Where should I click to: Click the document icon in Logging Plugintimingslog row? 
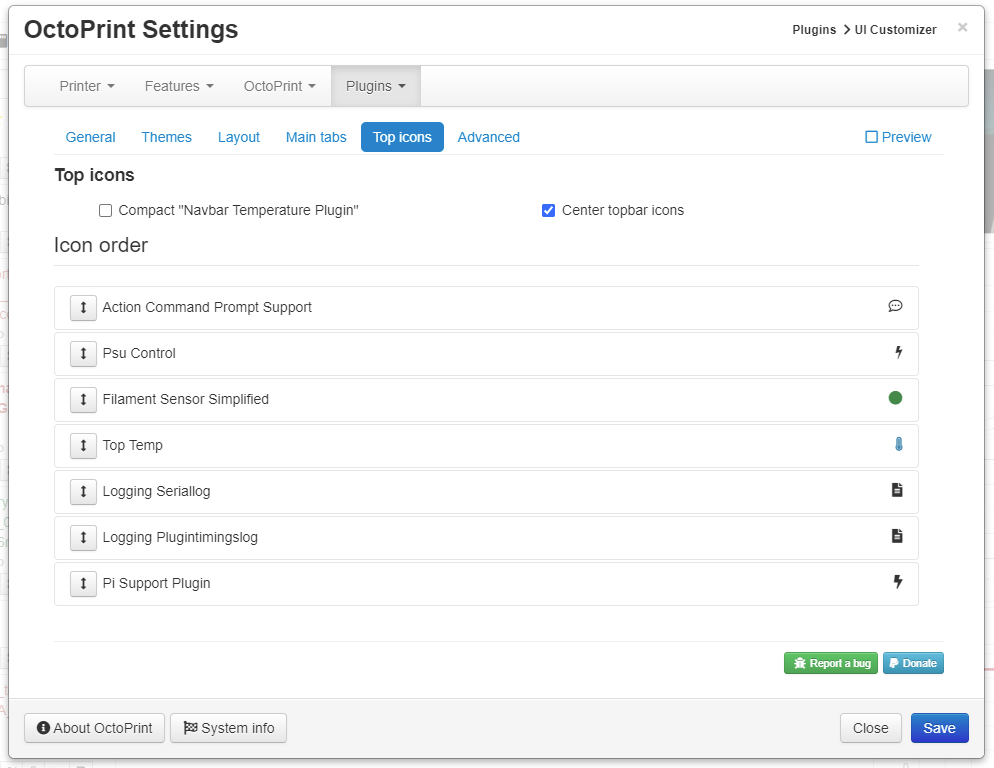(897, 536)
